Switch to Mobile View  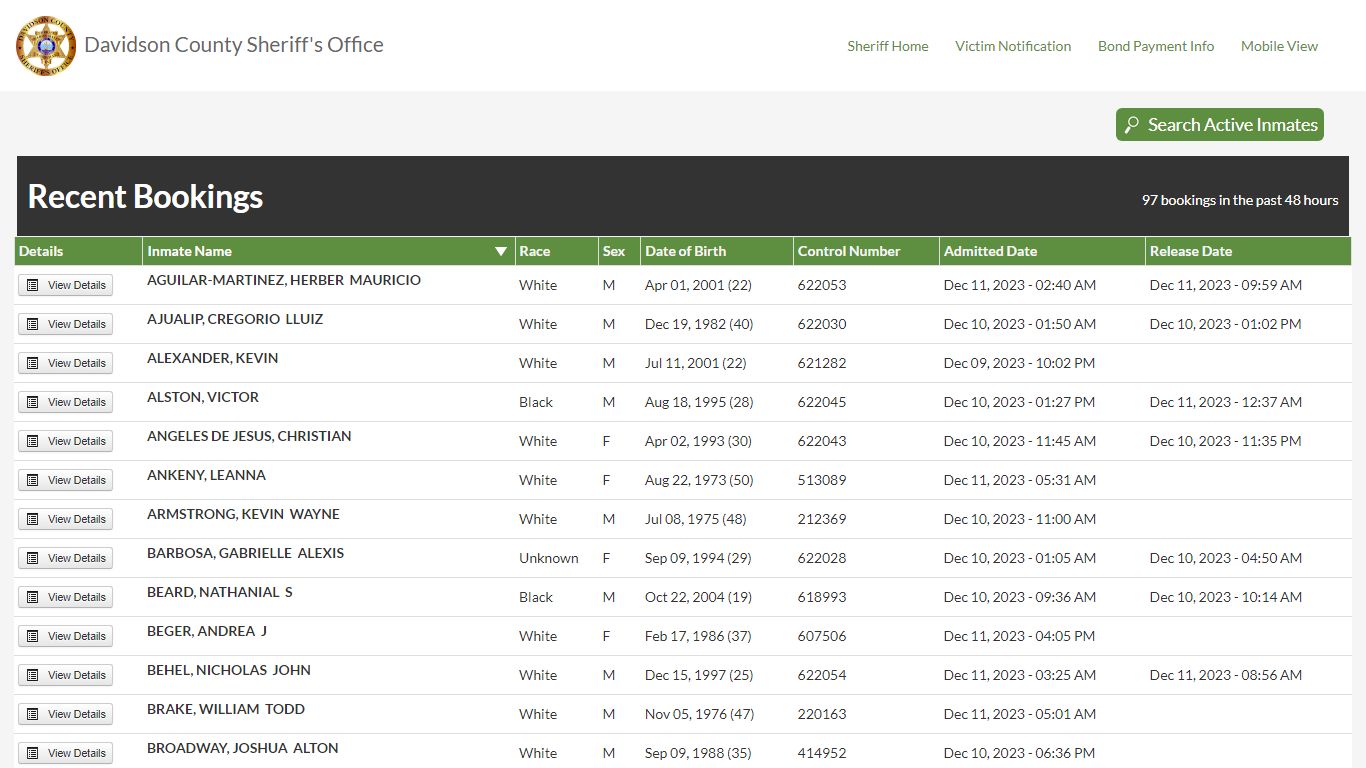click(x=1279, y=46)
